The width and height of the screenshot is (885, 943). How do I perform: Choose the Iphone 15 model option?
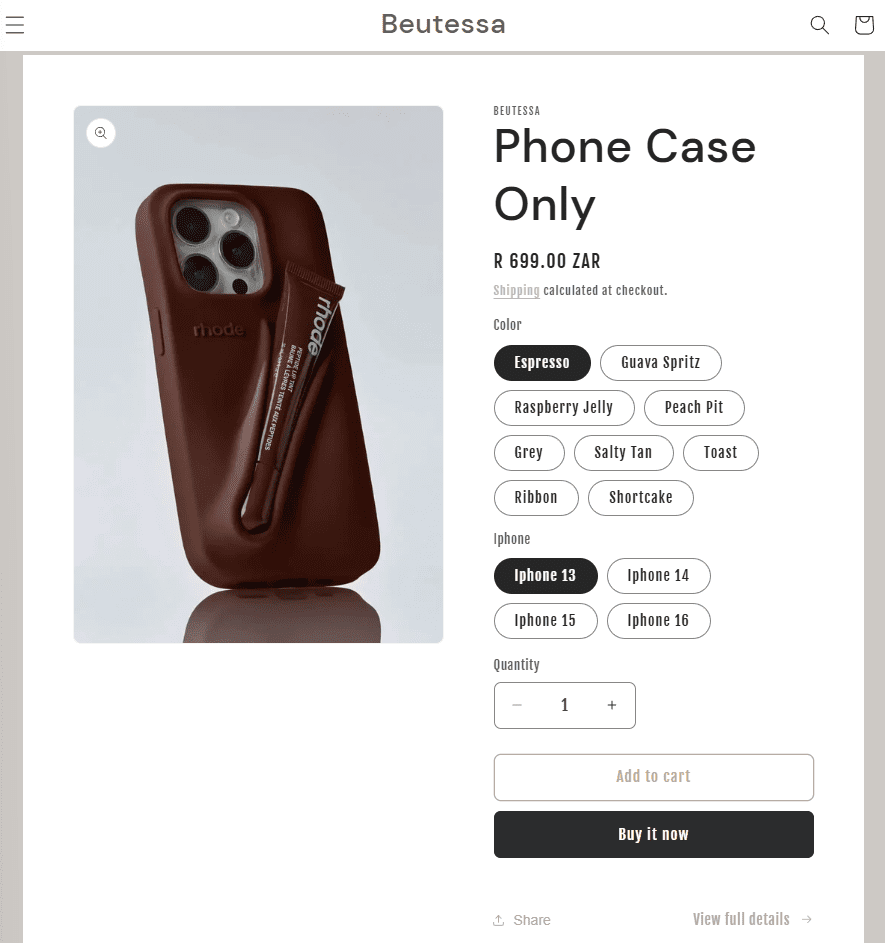click(x=545, y=621)
